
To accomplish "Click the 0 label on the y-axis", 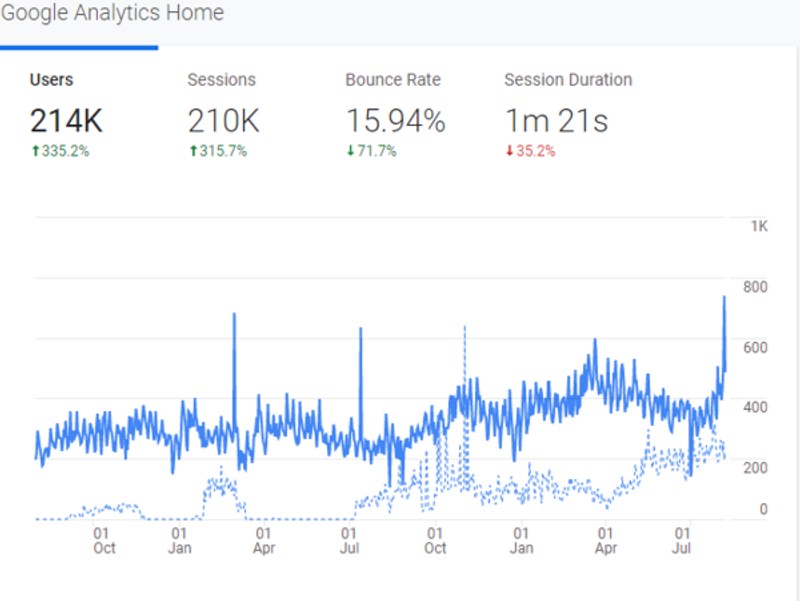I will [x=762, y=509].
